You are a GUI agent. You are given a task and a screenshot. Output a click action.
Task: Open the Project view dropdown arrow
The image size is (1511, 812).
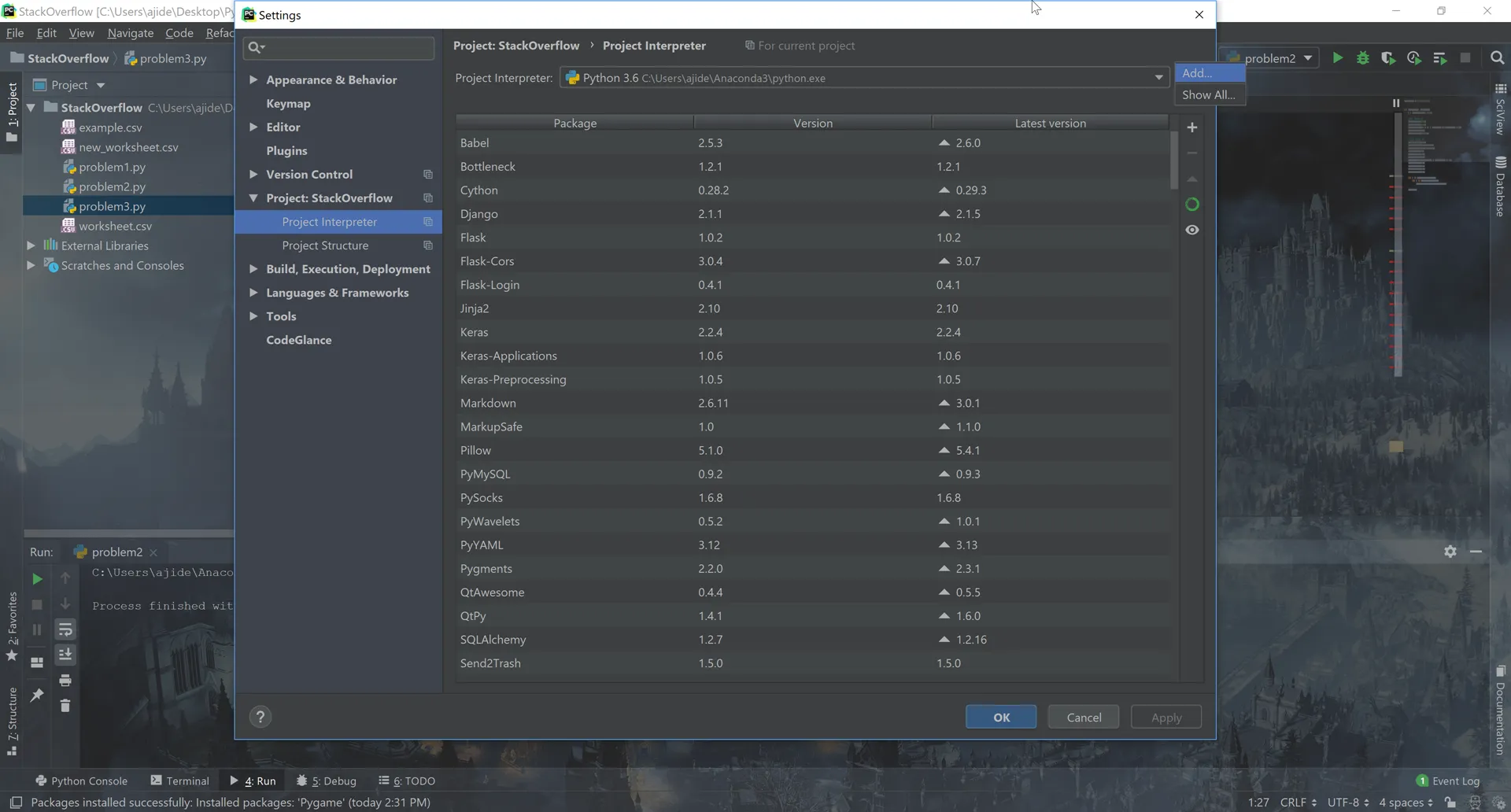coord(101,85)
